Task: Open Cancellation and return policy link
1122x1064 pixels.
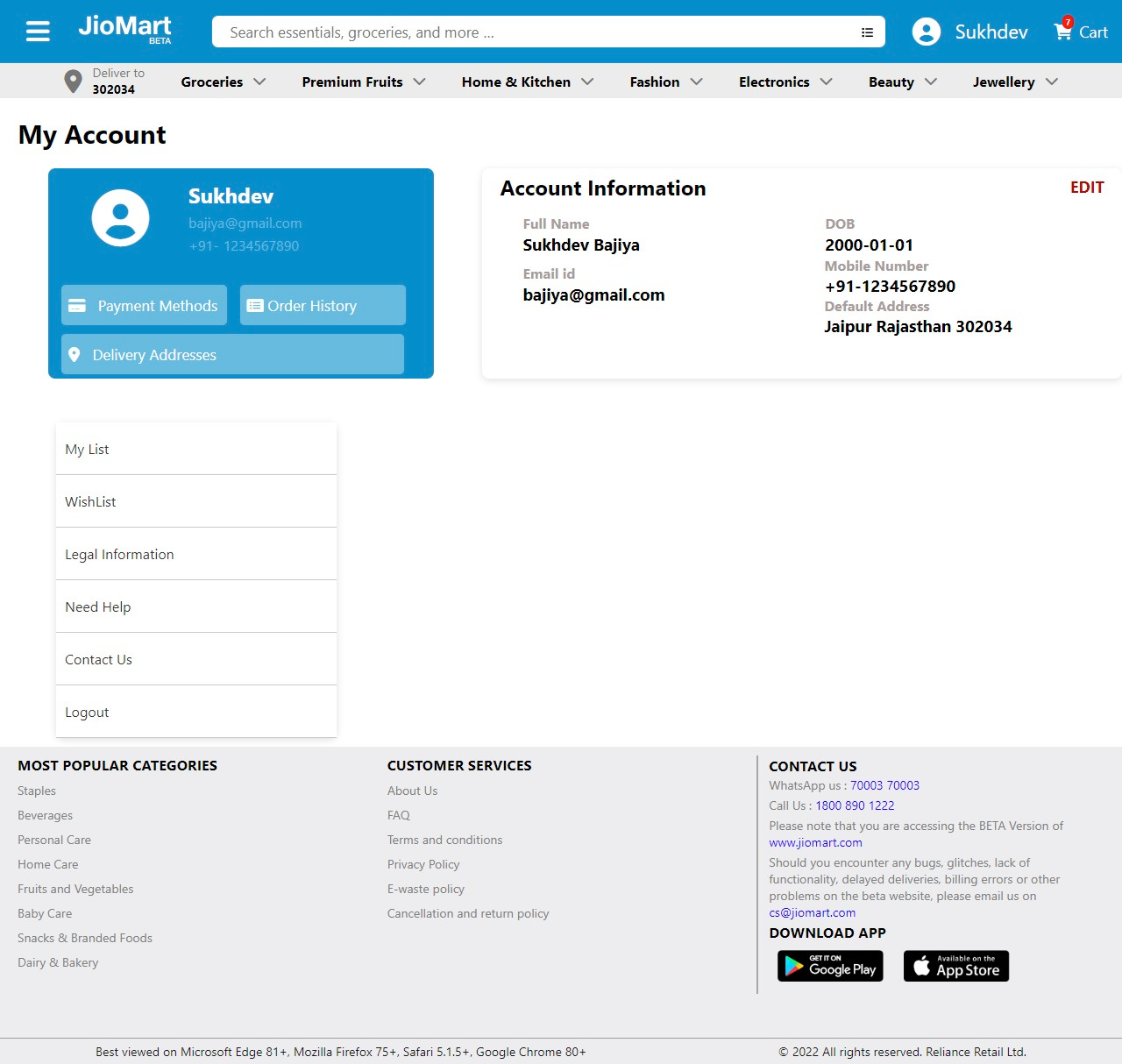Action: coord(468,913)
